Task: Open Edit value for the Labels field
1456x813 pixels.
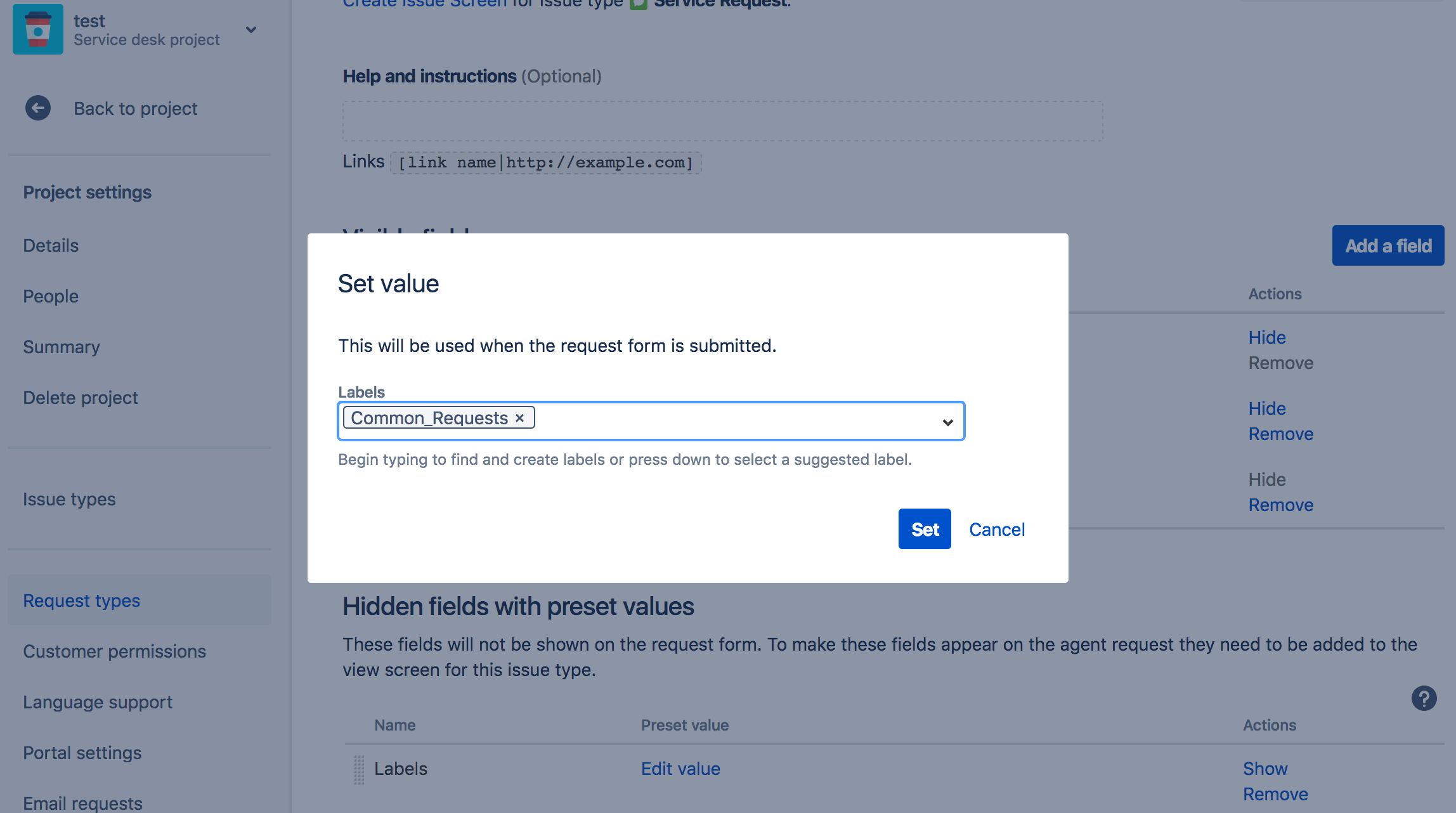Action: [x=680, y=768]
